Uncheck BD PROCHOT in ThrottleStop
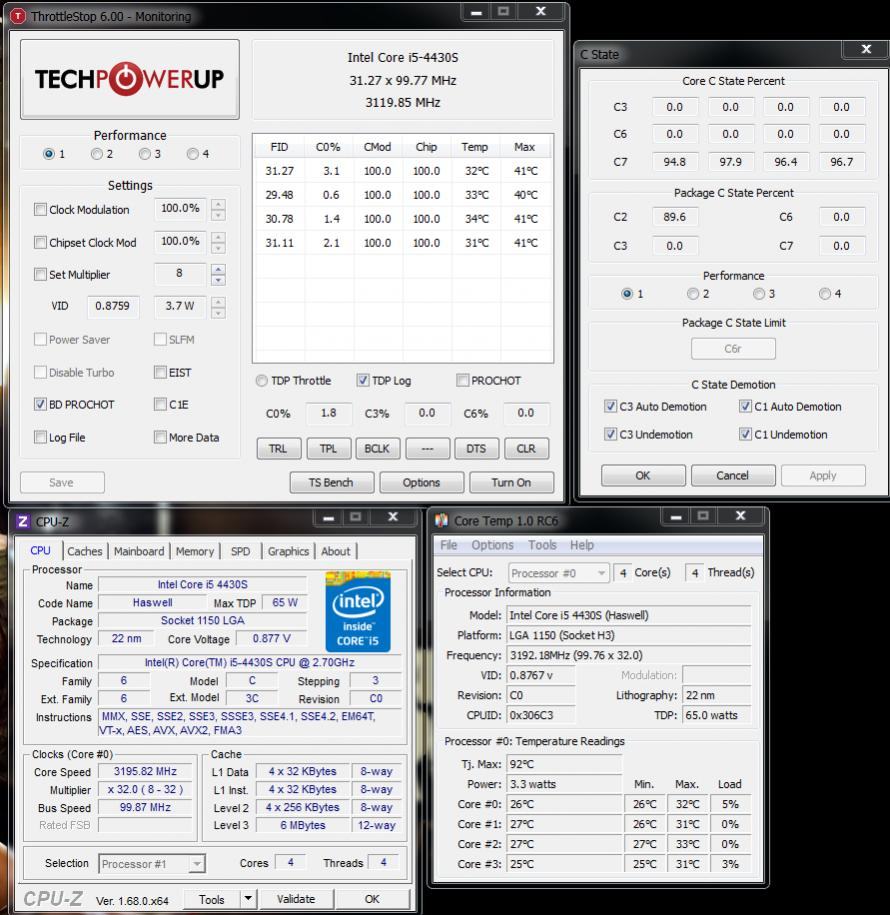The image size is (890, 915). pyautogui.click(x=40, y=404)
